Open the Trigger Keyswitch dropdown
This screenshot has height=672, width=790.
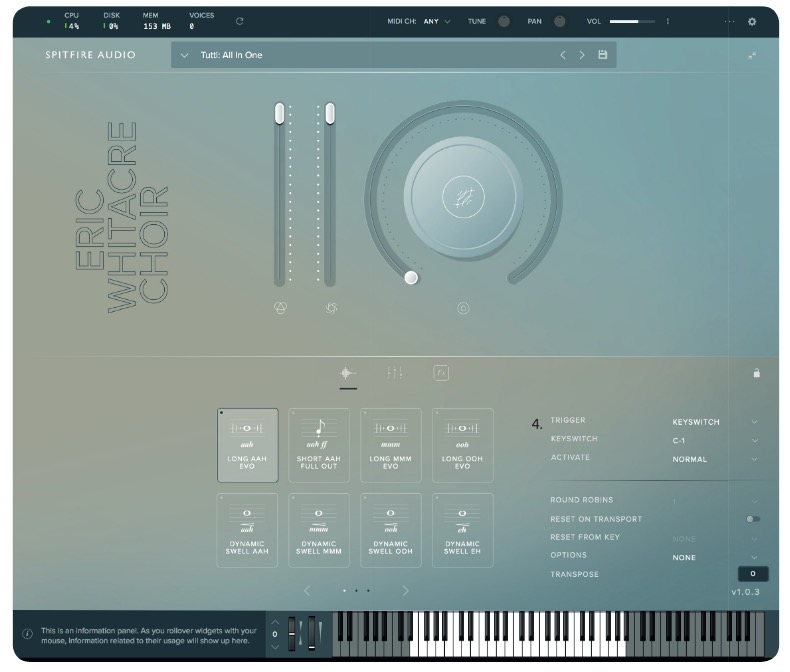[x=714, y=422]
